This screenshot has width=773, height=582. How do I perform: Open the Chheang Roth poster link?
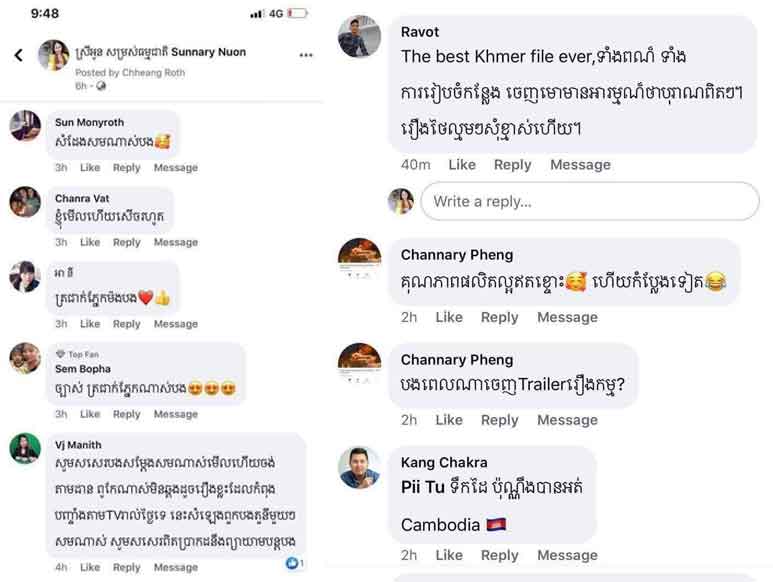[x=153, y=72]
